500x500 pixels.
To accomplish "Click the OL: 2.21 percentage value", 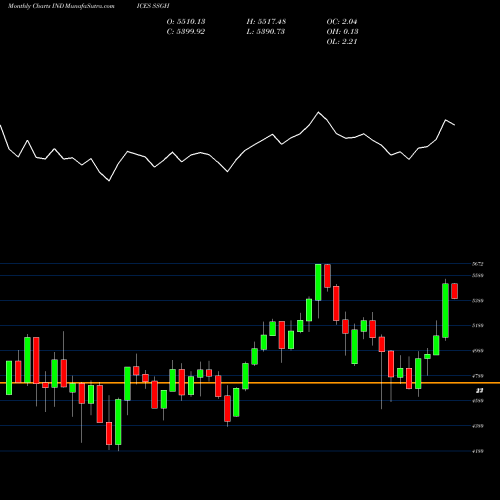I will (342, 42).
